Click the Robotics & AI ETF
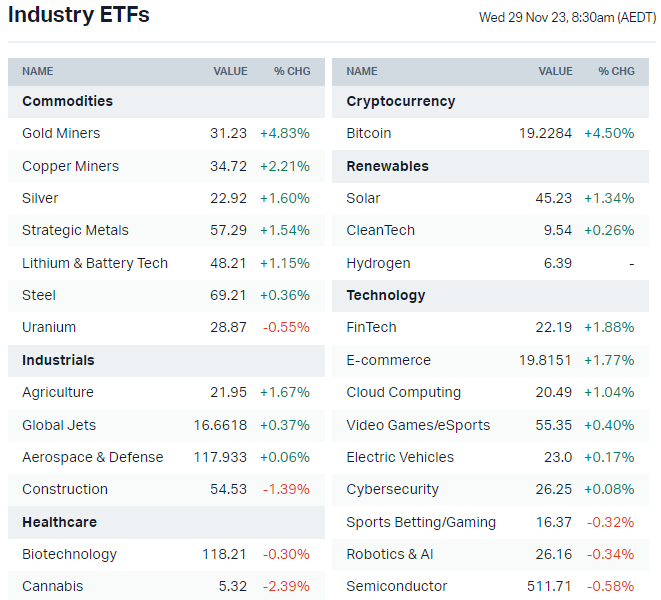661x600 pixels. 390,554
